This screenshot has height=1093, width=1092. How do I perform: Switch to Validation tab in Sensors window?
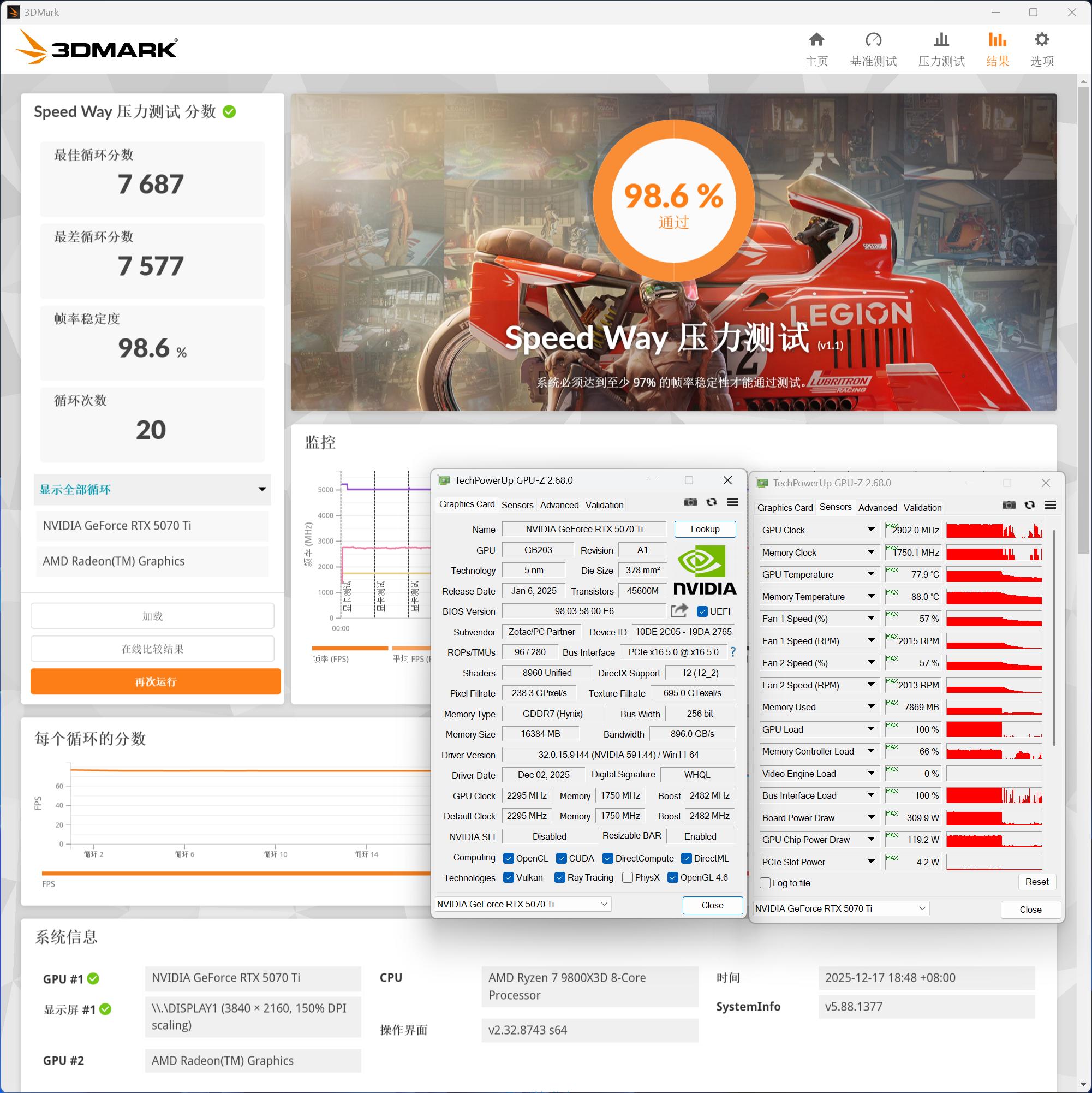pos(922,508)
